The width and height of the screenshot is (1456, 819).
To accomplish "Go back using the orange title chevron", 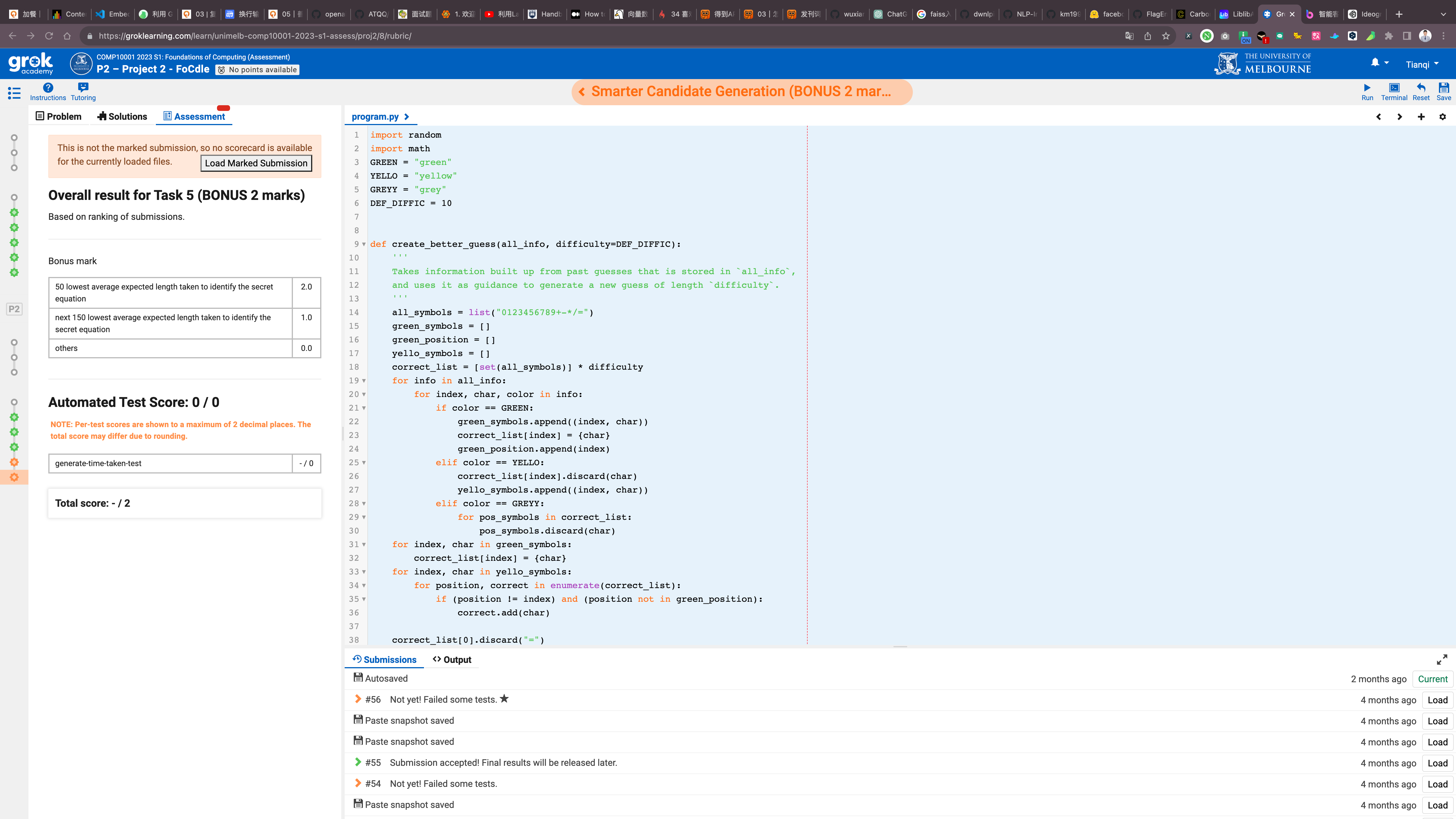I will (582, 92).
